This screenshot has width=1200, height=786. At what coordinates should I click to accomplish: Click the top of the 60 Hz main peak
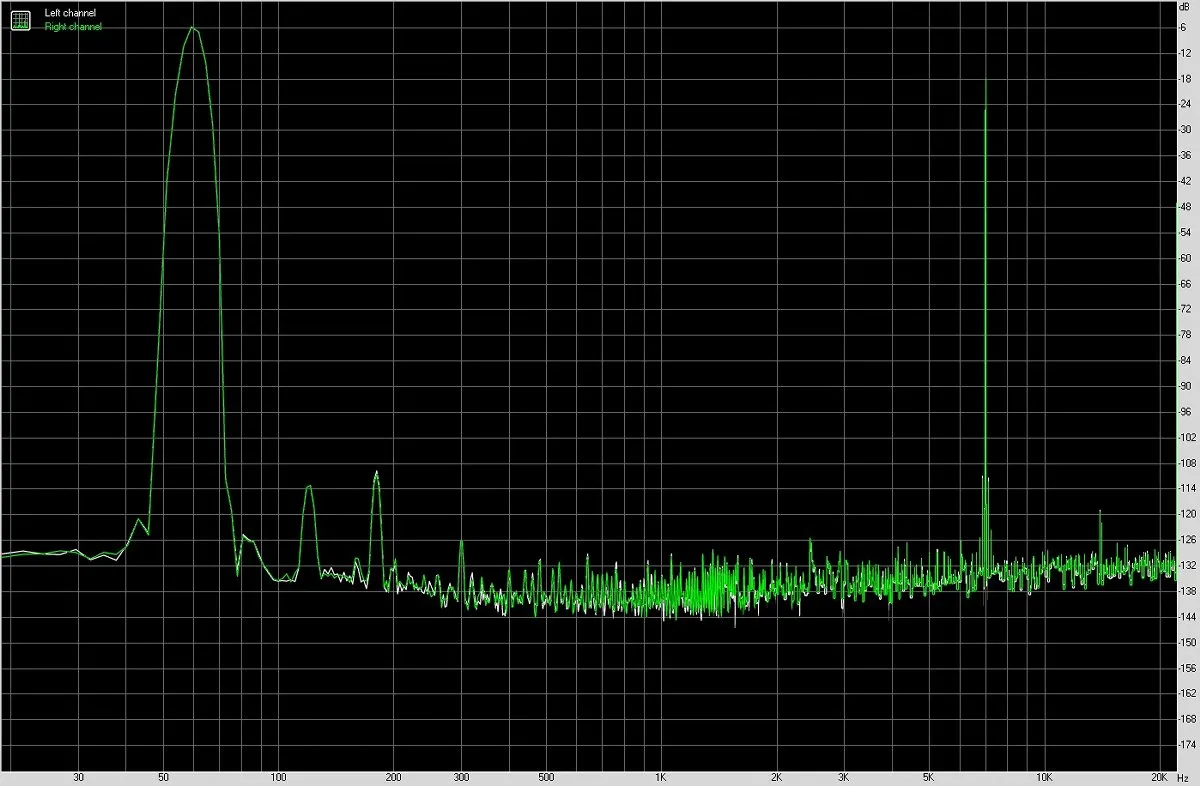pyautogui.click(x=192, y=28)
